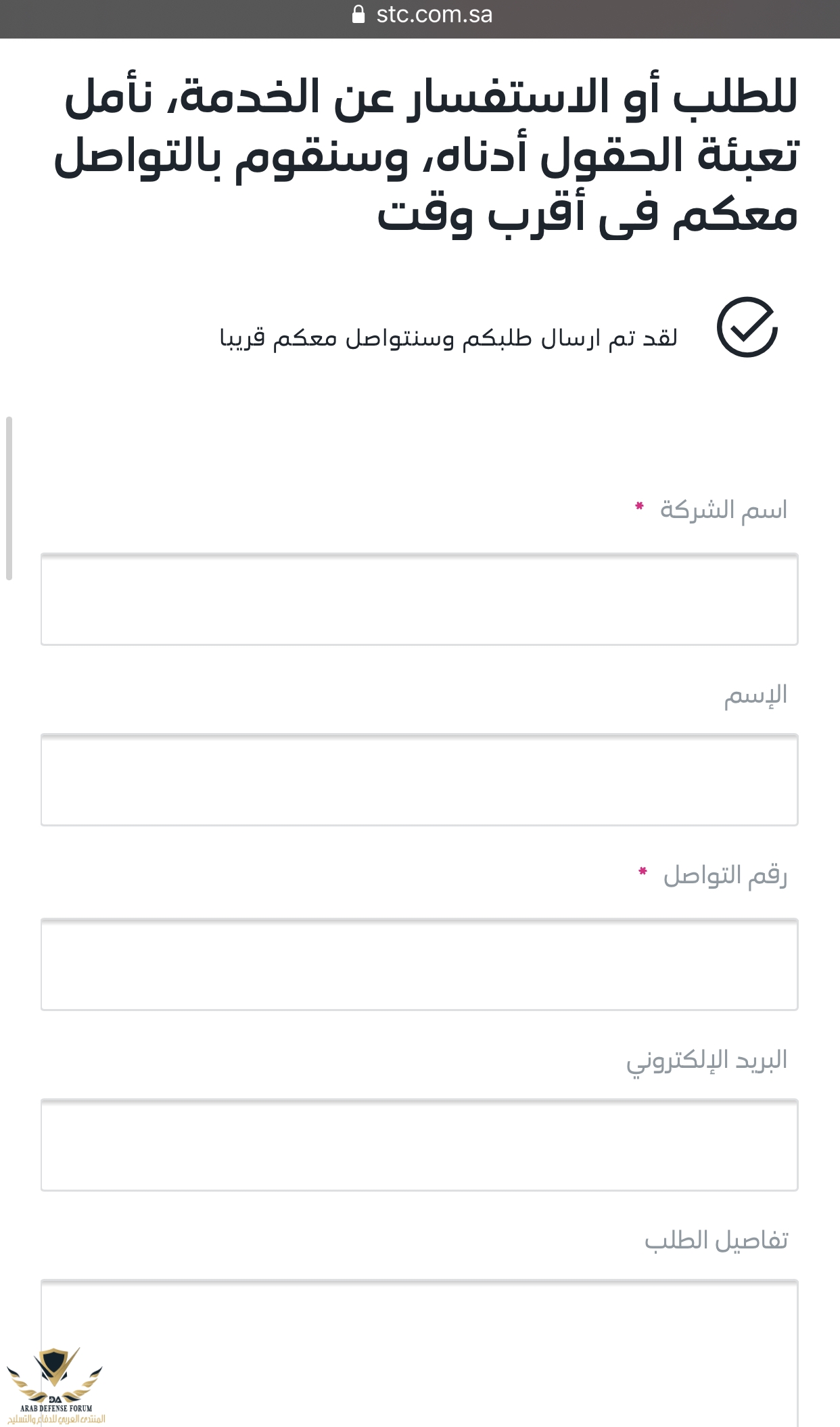Click the Arab Defense Forum logo watermark
Viewport: 840px width, 1427px height.
click(55, 1386)
